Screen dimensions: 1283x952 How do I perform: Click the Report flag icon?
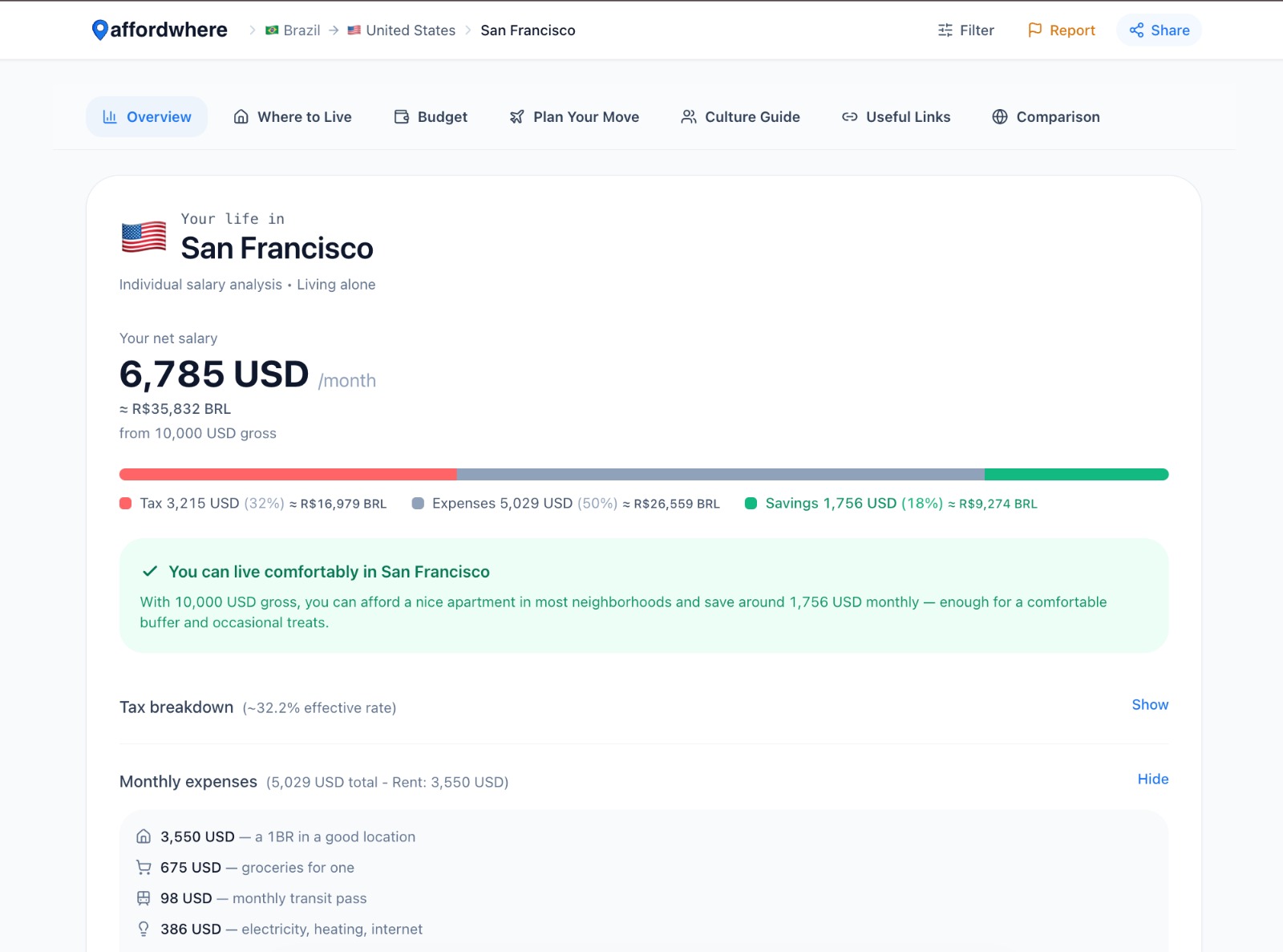1035,30
